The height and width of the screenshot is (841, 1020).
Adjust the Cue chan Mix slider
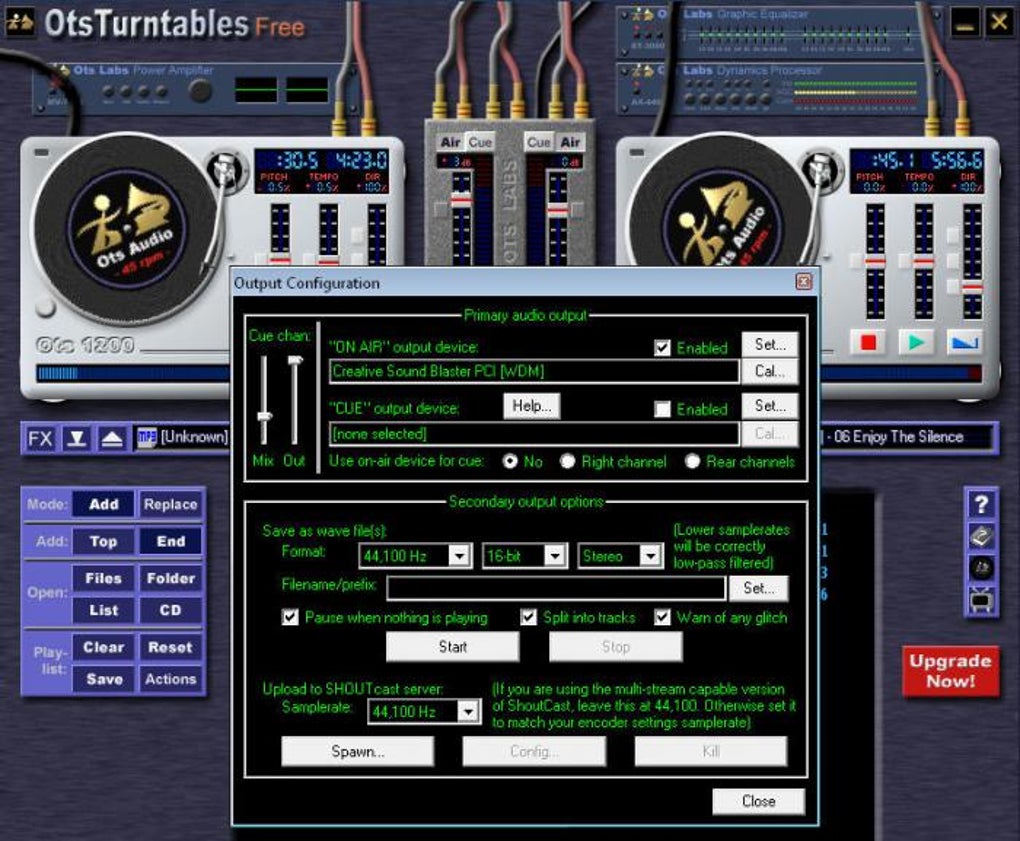pos(264,416)
